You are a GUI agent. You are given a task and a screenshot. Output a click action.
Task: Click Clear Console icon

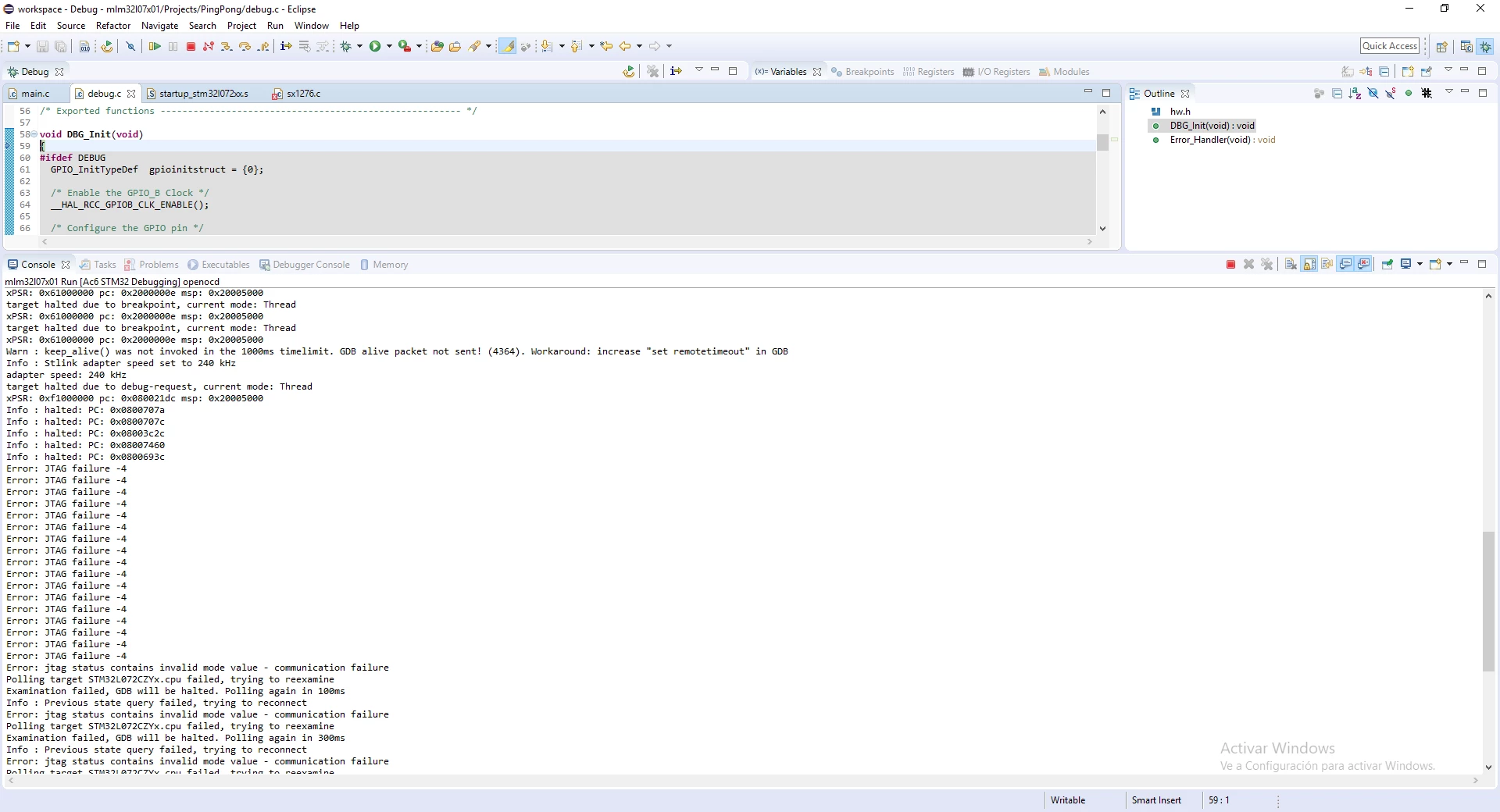[1291, 265]
